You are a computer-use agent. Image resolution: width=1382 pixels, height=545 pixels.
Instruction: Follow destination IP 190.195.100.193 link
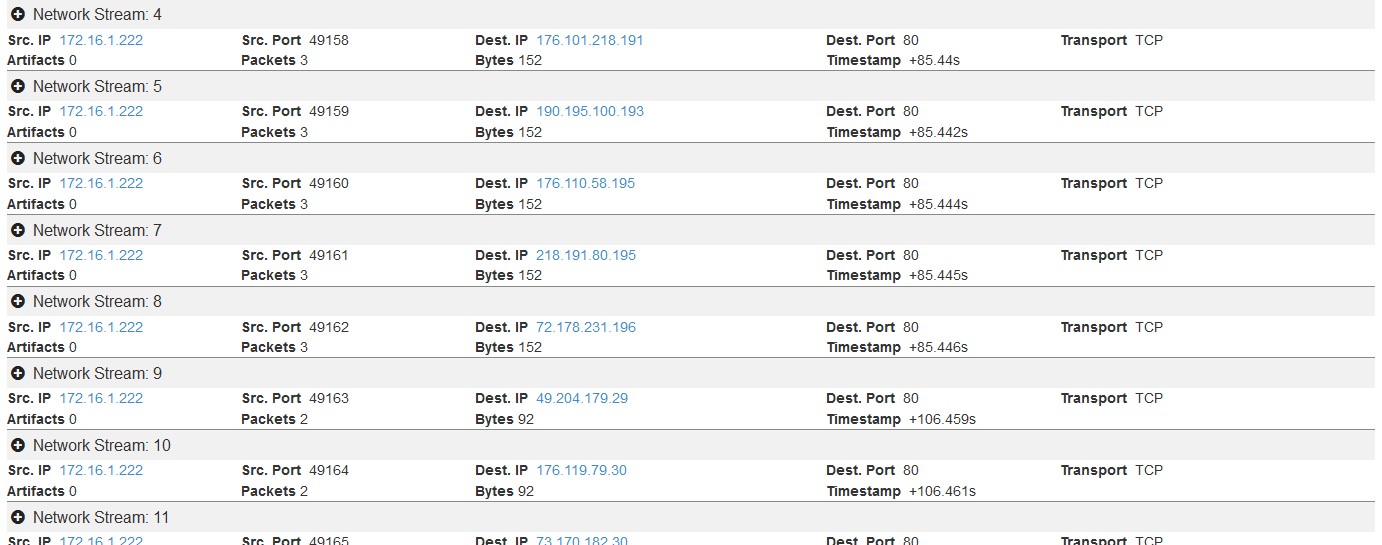pos(590,112)
